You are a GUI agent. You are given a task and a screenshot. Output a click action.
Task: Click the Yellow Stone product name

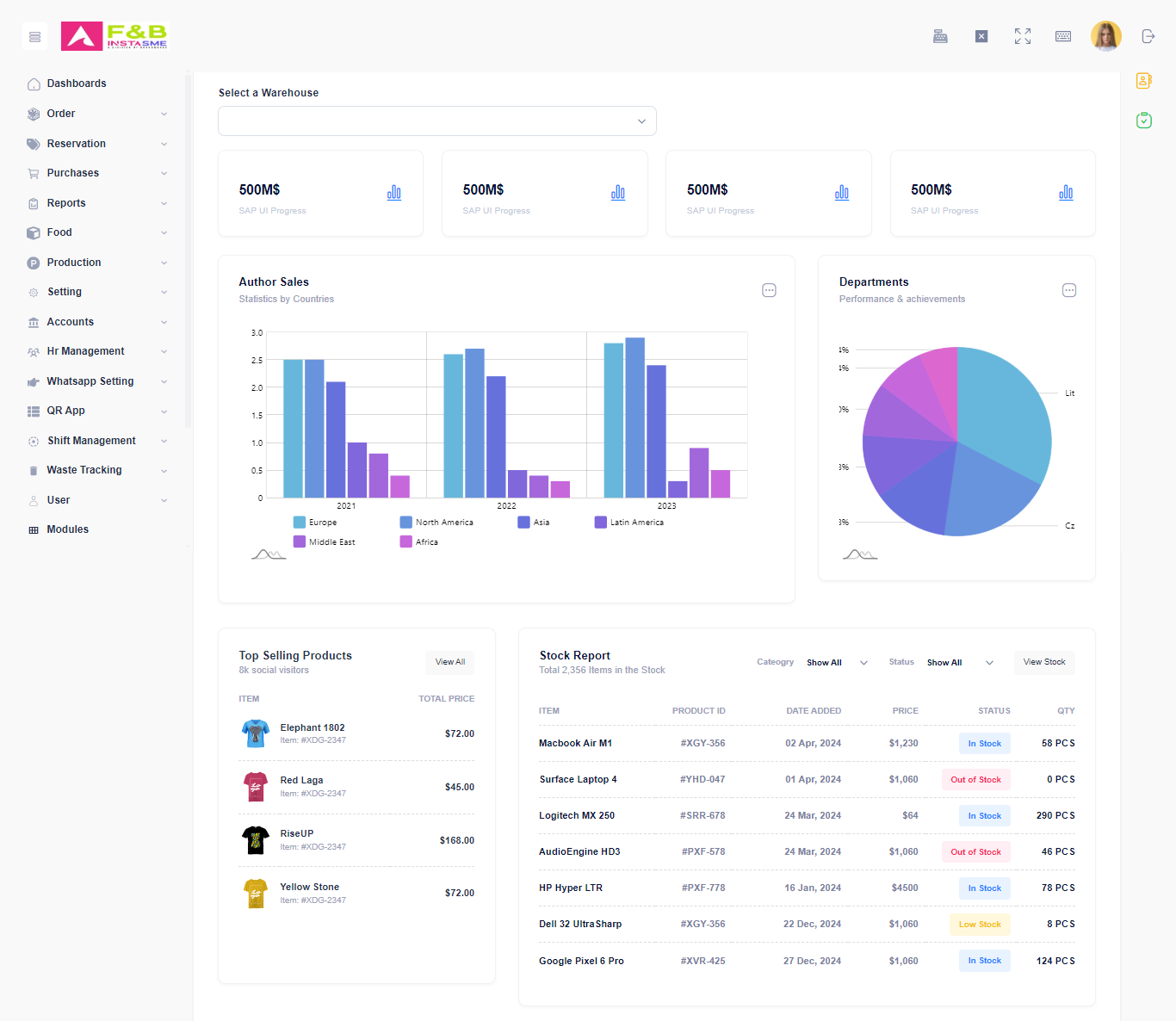[x=310, y=888]
